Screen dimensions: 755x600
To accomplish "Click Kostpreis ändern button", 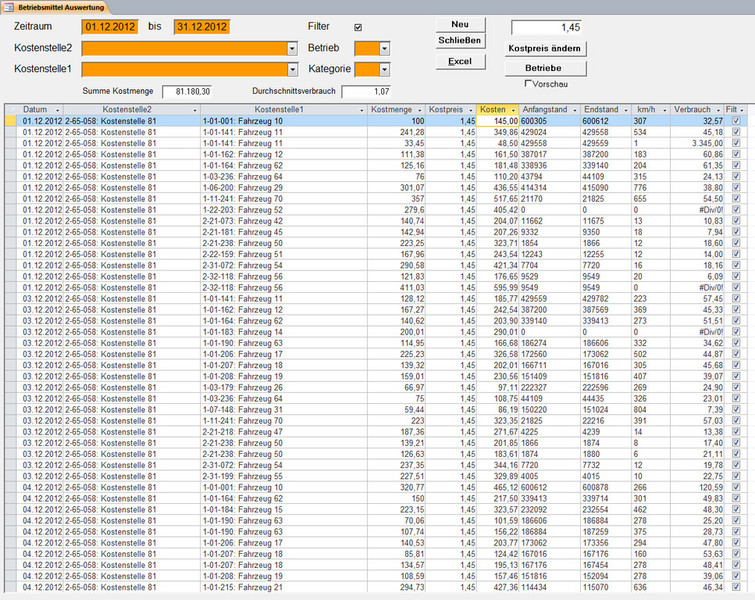I will point(545,48).
